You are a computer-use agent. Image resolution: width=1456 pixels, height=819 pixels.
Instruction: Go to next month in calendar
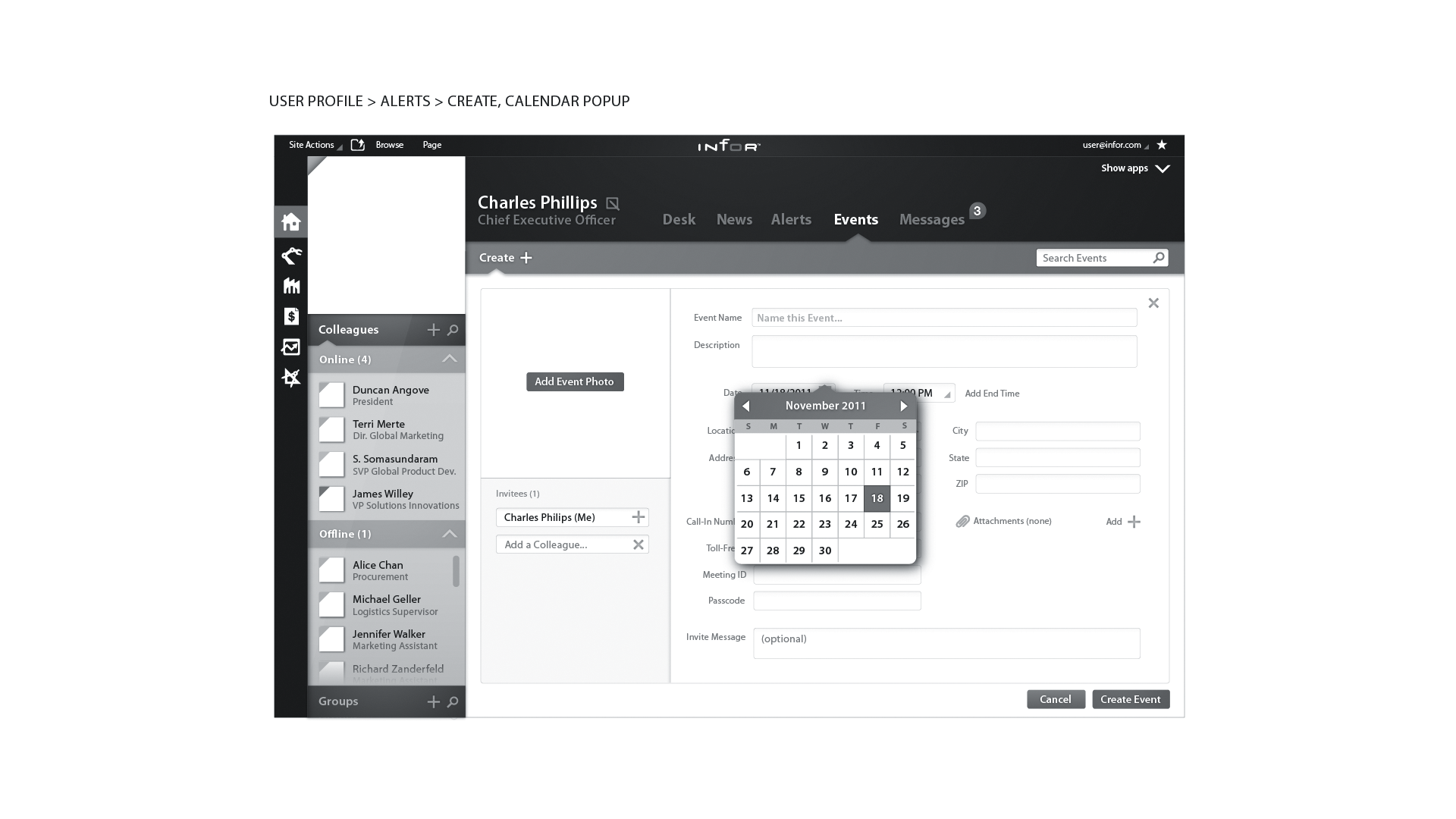(903, 406)
